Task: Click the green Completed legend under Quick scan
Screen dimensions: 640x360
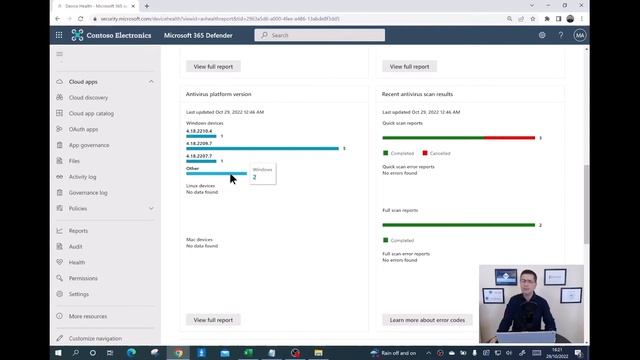Action: [398, 153]
